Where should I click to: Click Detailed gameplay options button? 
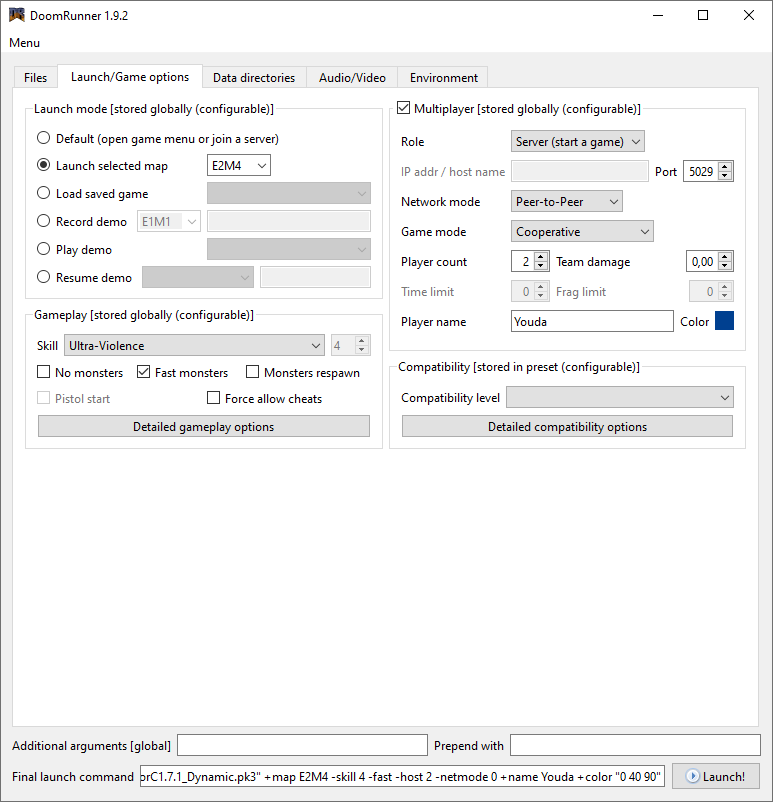pyautogui.click(x=204, y=426)
